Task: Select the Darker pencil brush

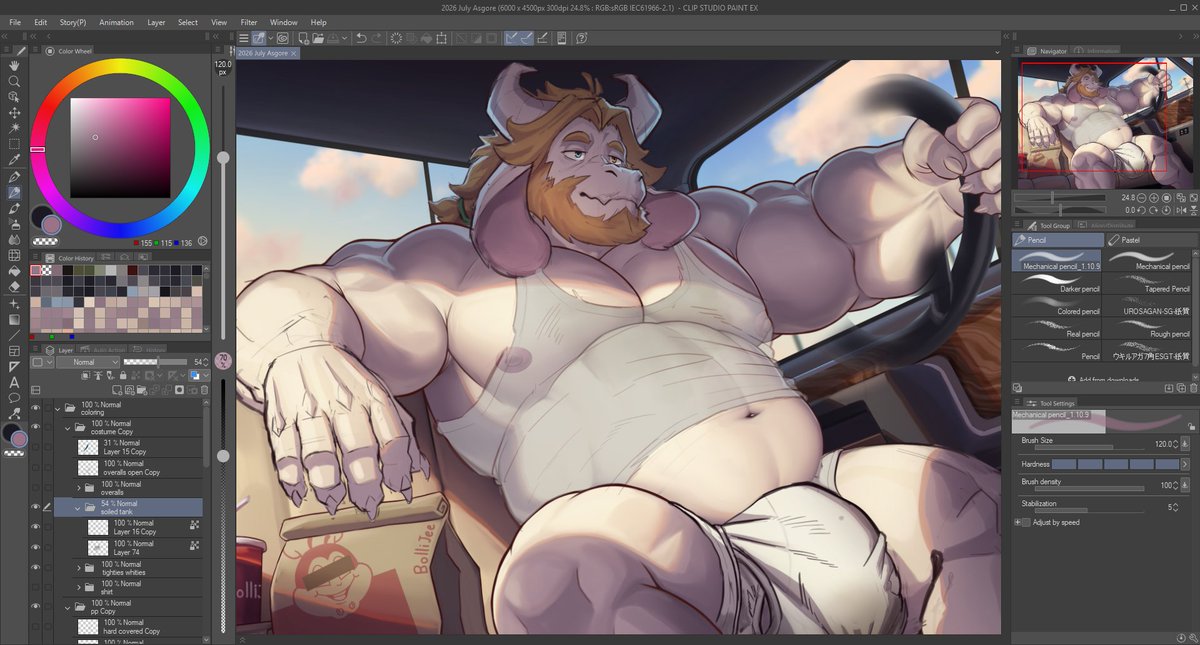Action: pyautogui.click(x=1058, y=283)
